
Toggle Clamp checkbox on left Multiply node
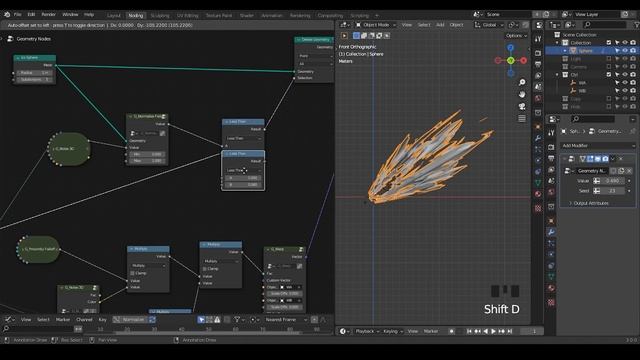[x=132, y=273]
